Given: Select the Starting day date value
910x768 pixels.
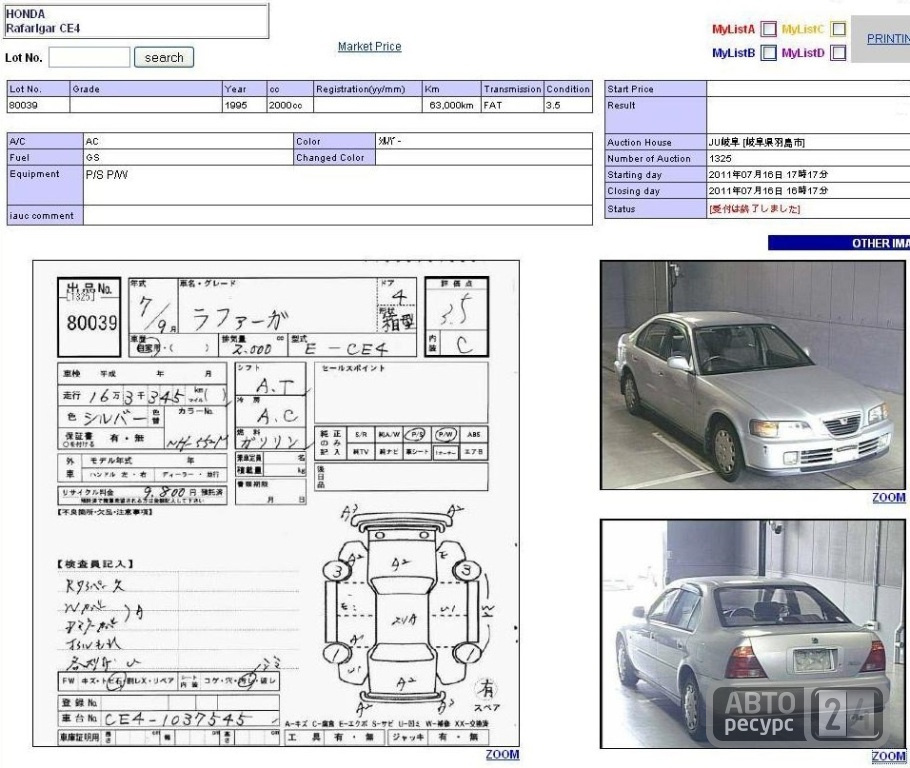Looking at the screenshot, I should click(768, 174).
